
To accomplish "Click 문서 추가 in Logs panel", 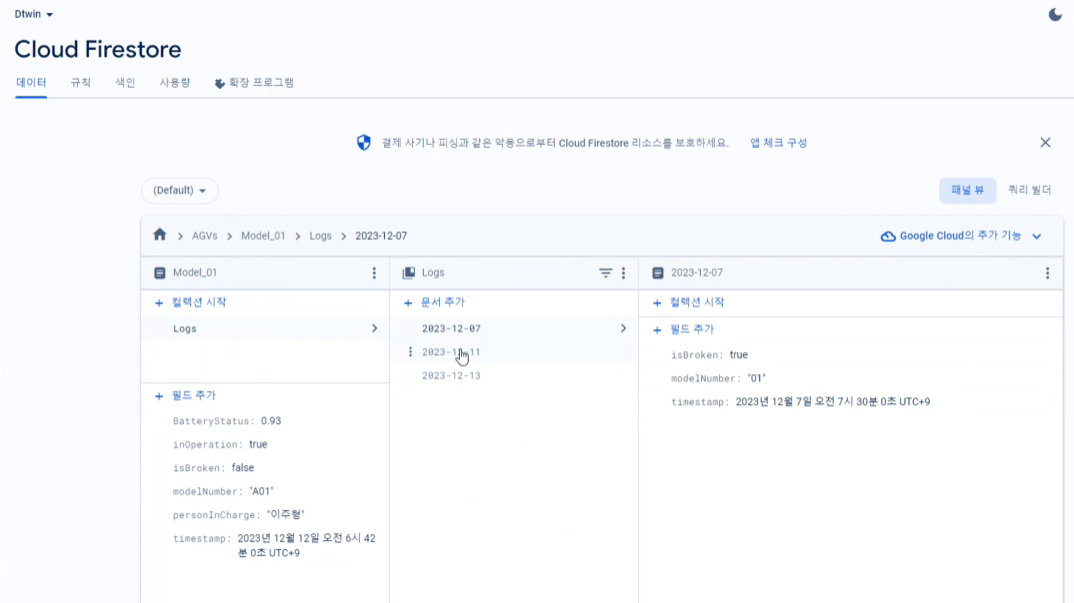I will (442, 302).
